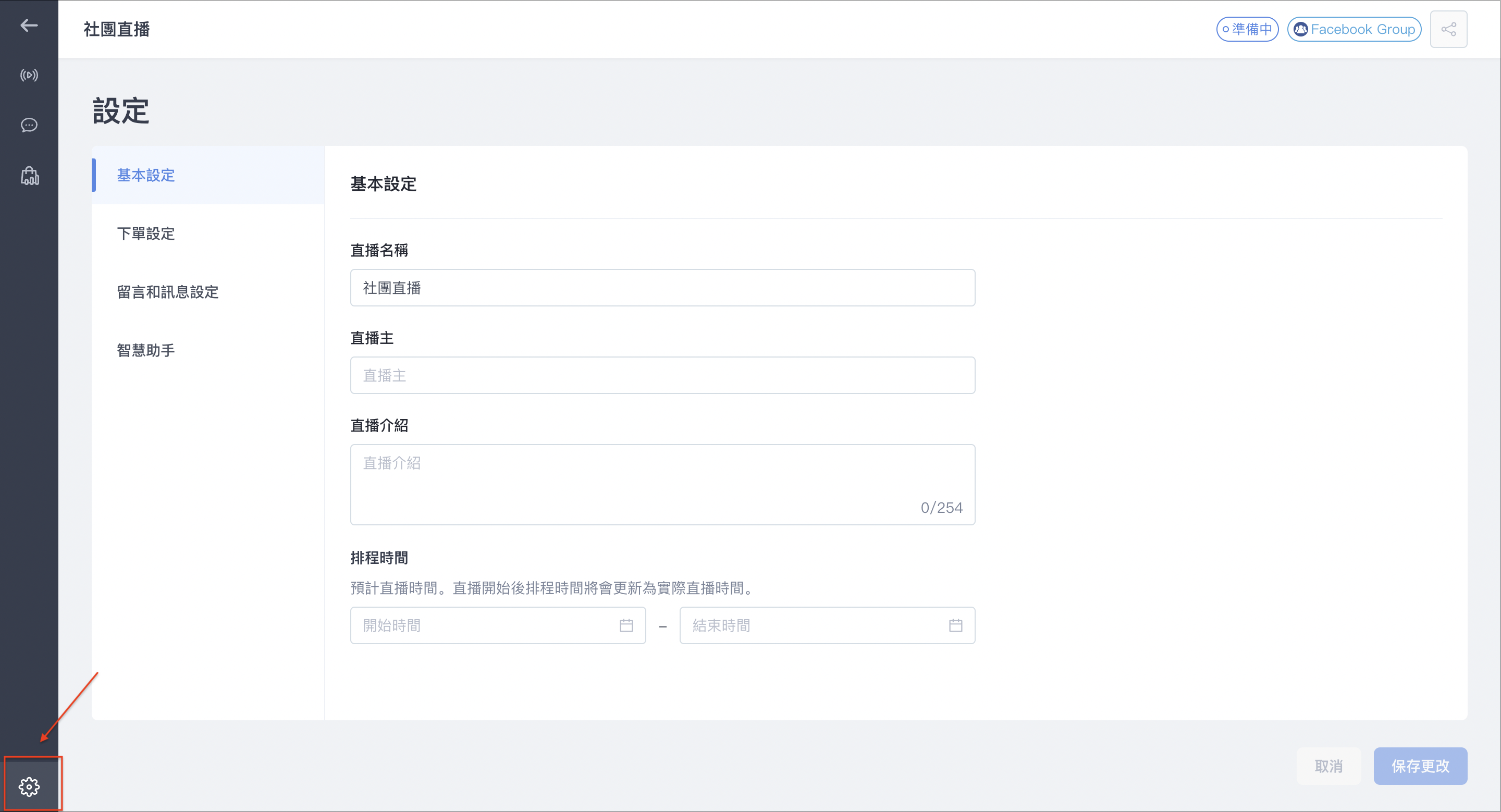Focus the 直播主 input field
The width and height of the screenshot is (1501, 812).
point(662,375)
